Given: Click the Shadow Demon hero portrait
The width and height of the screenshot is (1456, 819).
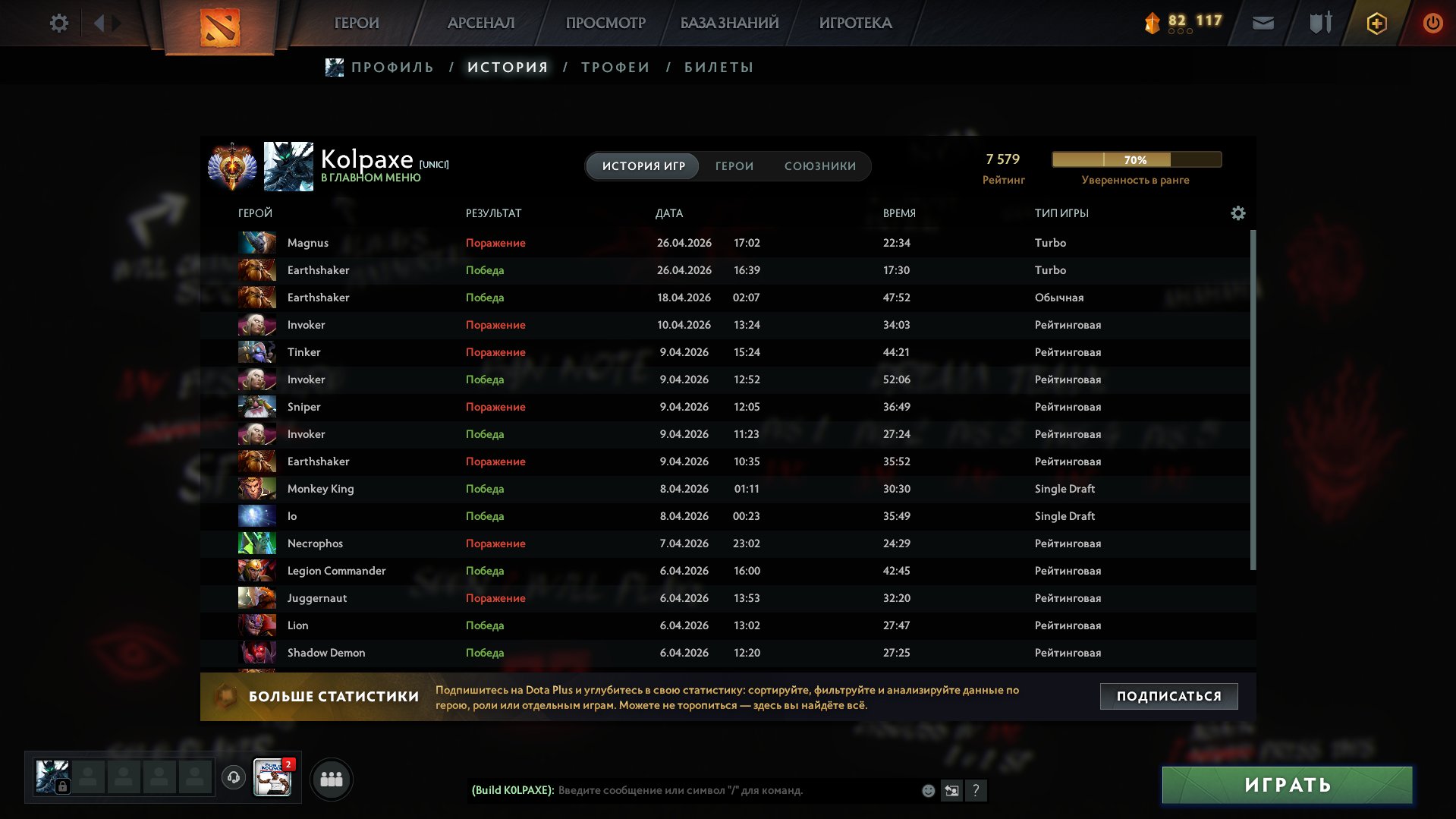Looking at the screenshot, I should tap(257, 653).
